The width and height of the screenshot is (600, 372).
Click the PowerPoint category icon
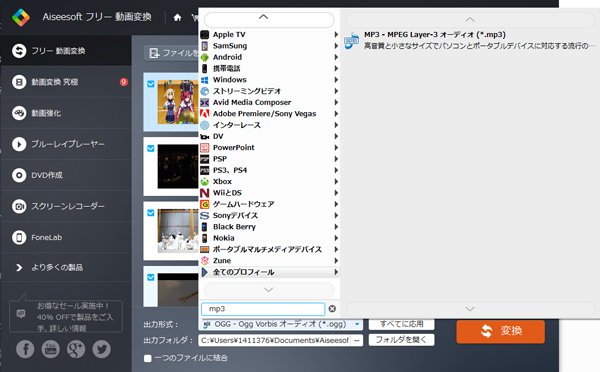click(x=205, y=148)
